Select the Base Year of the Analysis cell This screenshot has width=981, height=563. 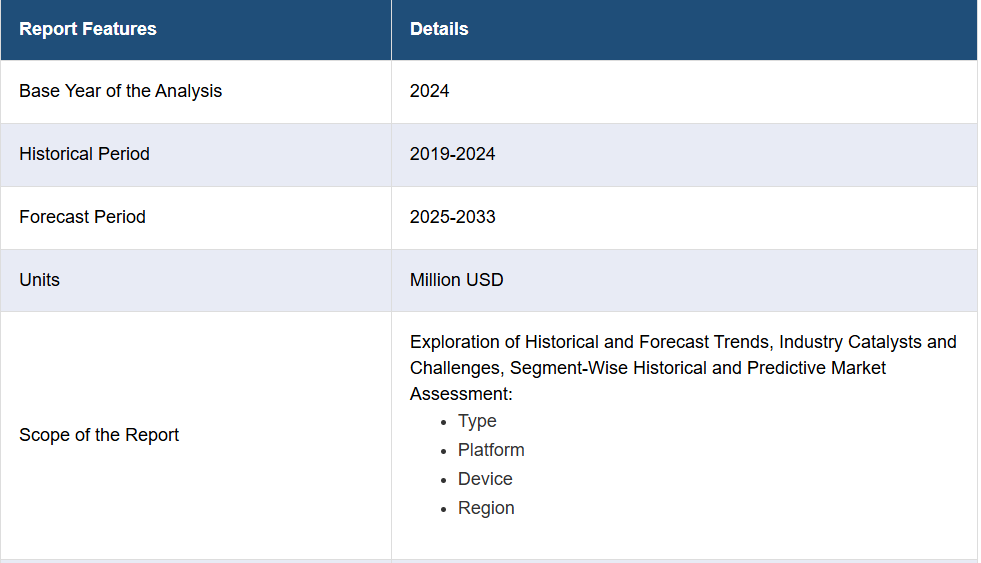tap(120, 91)
